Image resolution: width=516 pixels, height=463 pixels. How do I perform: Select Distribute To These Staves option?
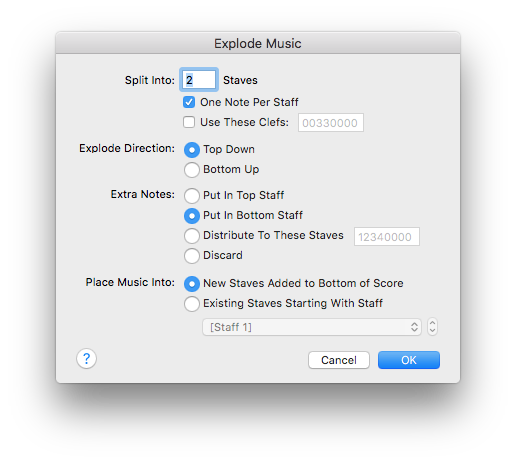(x=192, y=236)
